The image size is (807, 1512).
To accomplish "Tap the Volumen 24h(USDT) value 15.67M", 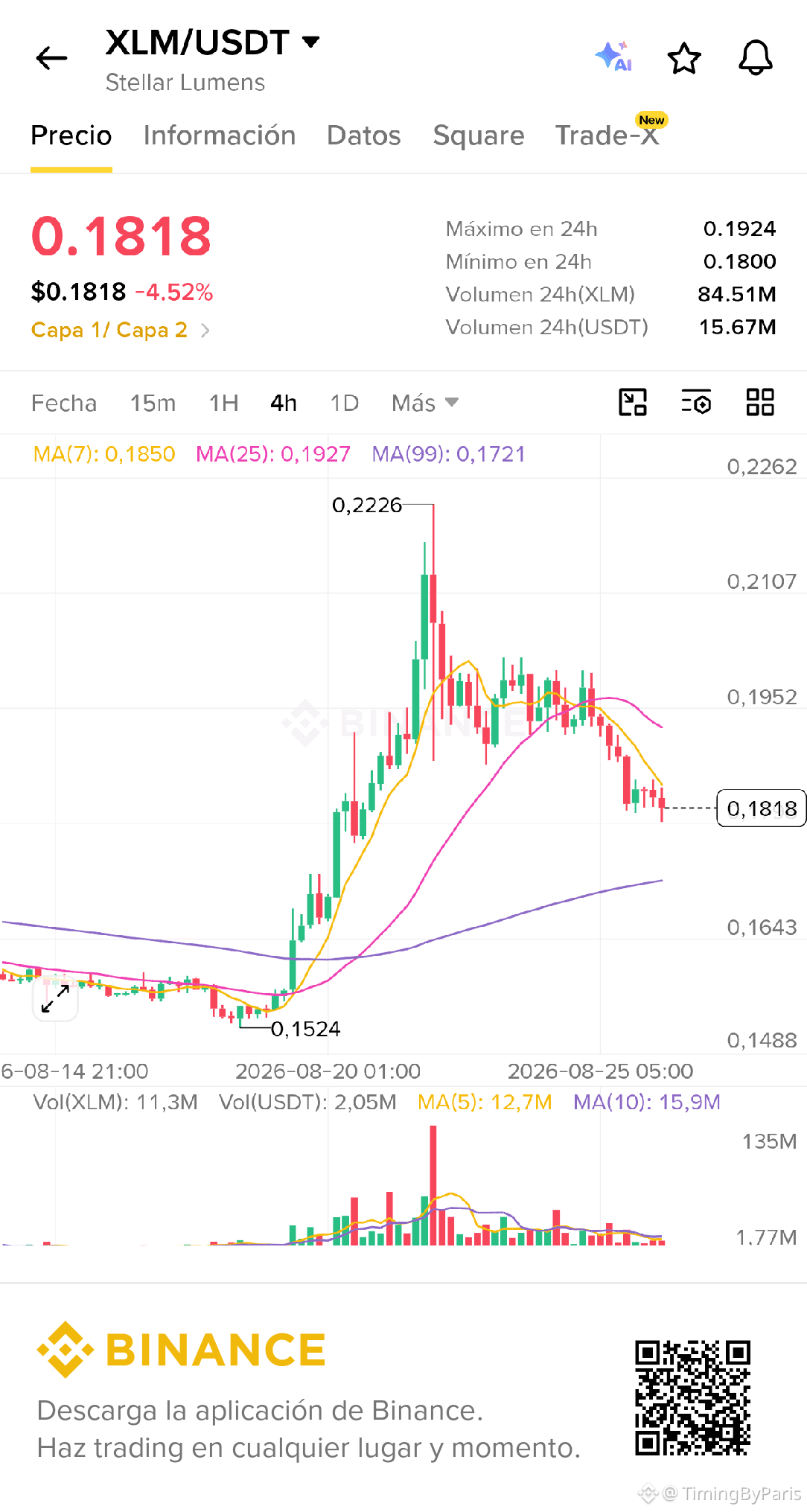I will (x=737, y=327).
